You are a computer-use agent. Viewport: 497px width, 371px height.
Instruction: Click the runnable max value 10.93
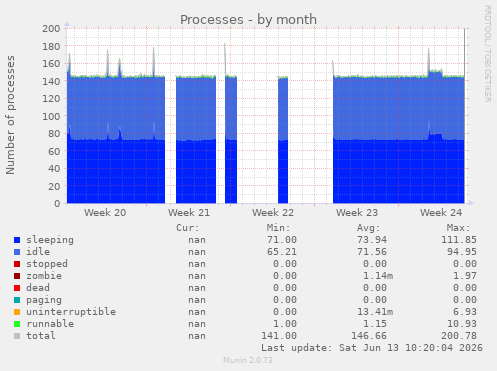tap(462, 324)
